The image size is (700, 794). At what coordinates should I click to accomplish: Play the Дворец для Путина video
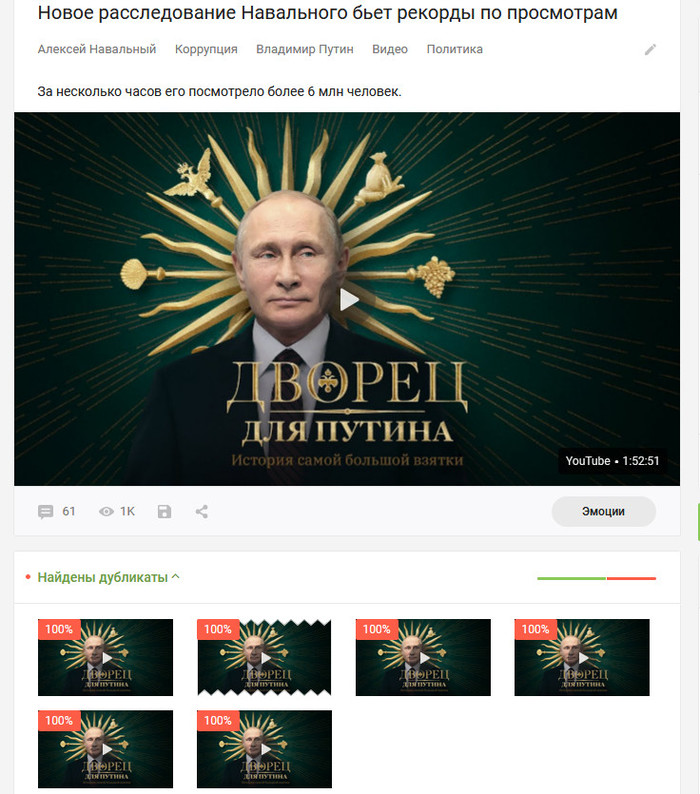(x=348, y=299)
